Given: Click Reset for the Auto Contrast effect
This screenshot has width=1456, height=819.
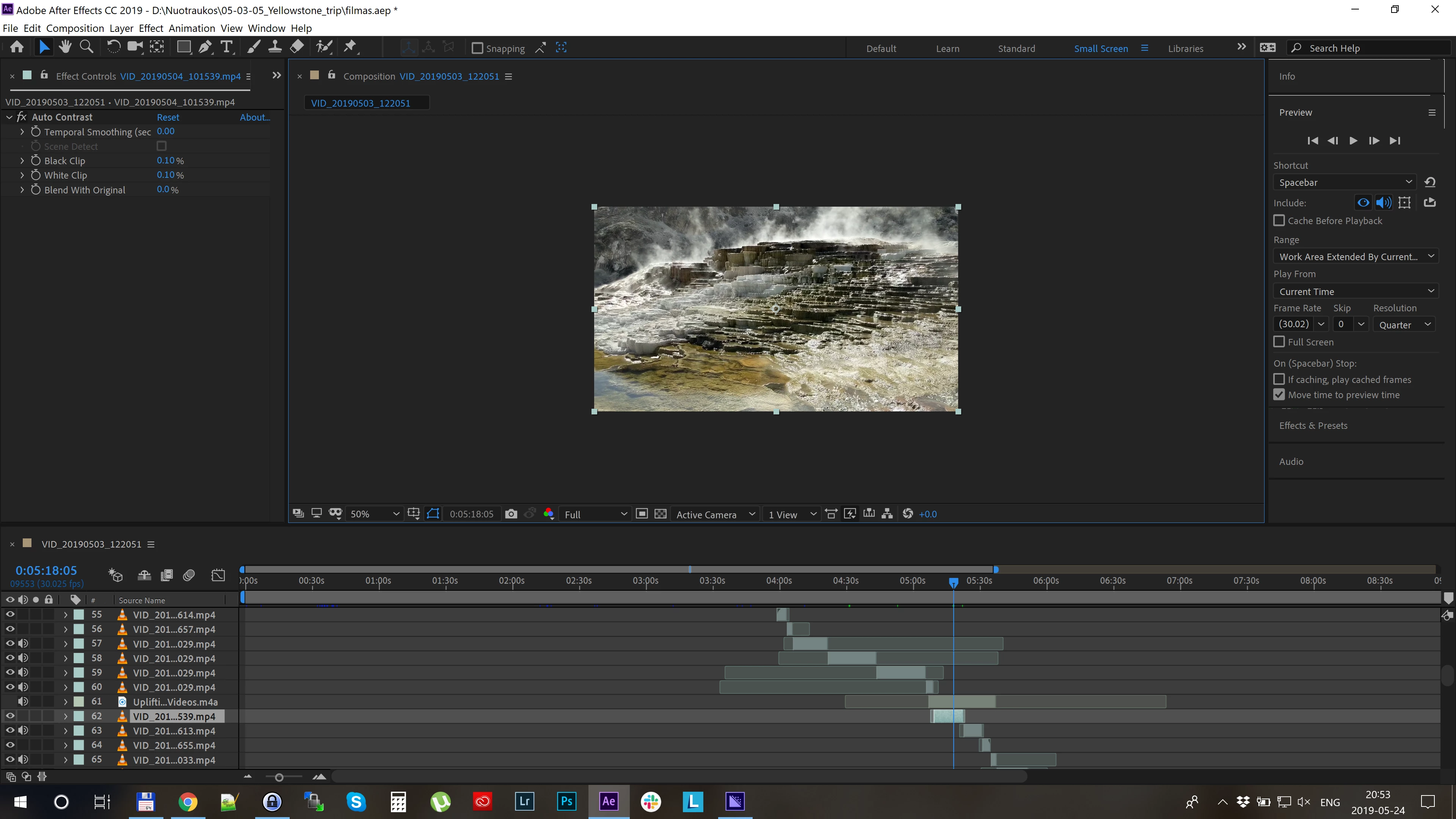Looking at the screenshot, I should (x=168, y=117).
